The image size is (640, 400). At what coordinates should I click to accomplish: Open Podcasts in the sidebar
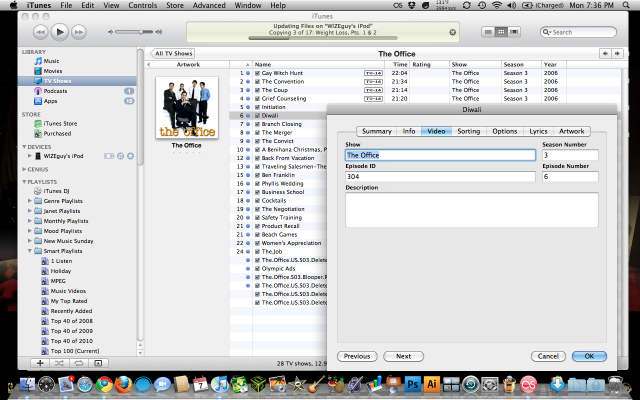click(x=55, y=91)
